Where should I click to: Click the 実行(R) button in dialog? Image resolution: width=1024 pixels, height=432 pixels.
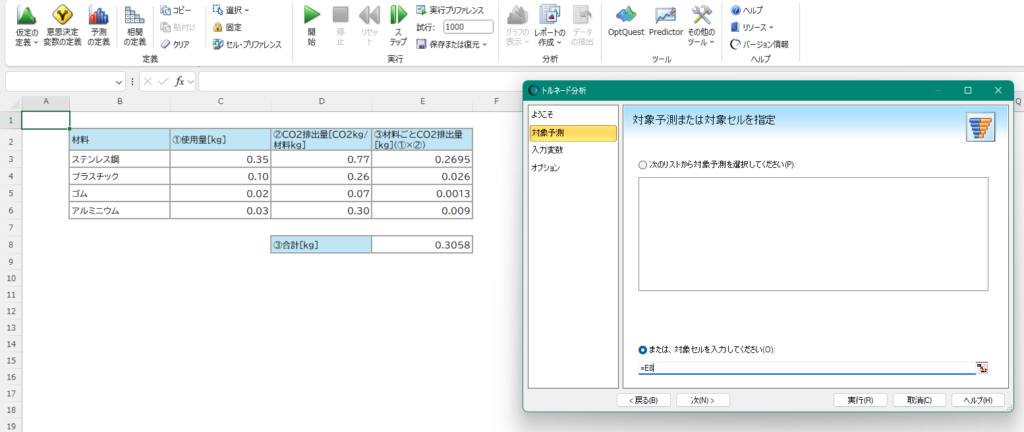tap(861, 400)
